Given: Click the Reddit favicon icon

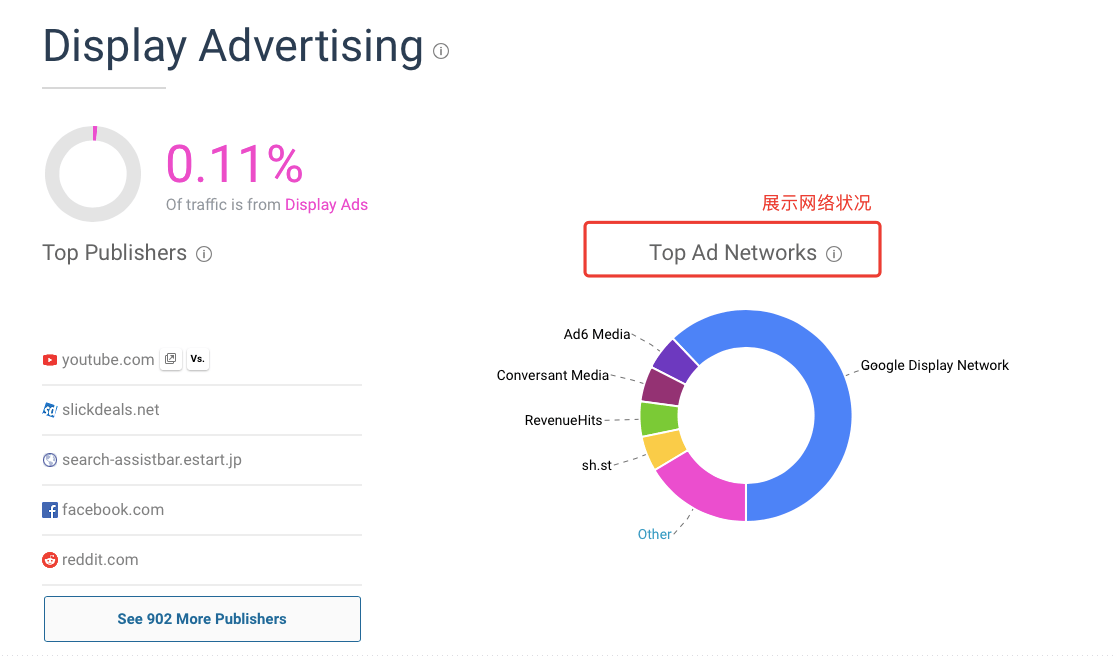Looking at the screenshot, I should (x=50, y=560).
